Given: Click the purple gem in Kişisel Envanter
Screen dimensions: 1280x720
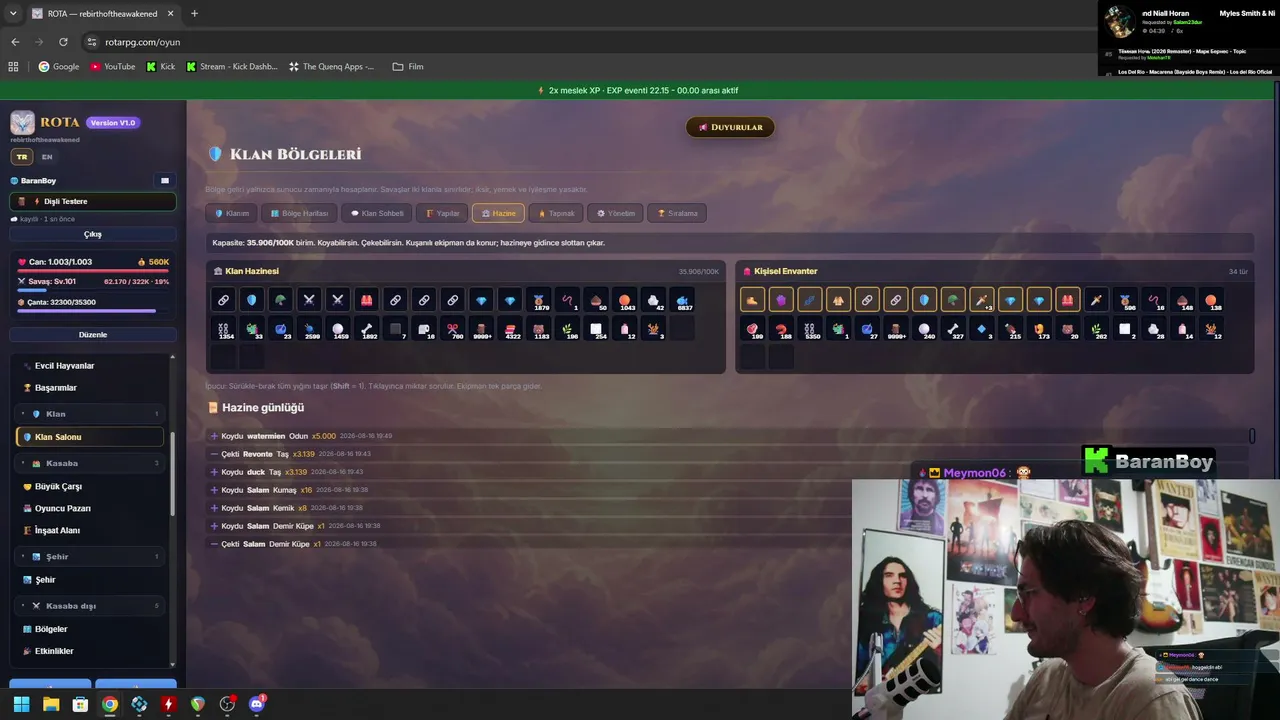Looking at the screenshot, I should click(781, 300).
